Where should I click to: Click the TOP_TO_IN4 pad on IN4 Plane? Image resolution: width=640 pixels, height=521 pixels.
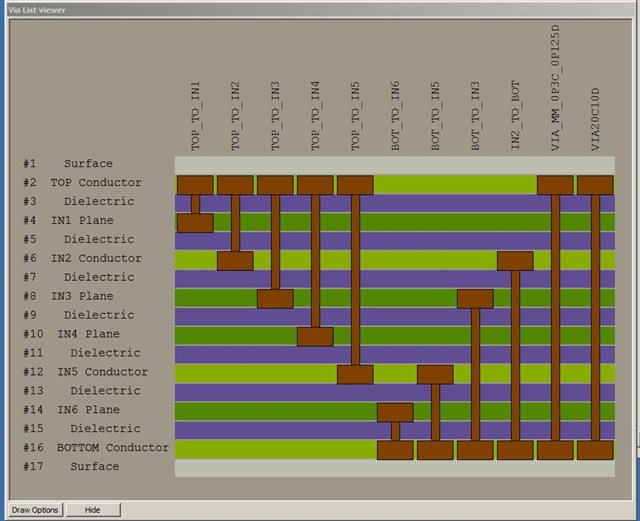pyautogui.click(x=315, y=337)
